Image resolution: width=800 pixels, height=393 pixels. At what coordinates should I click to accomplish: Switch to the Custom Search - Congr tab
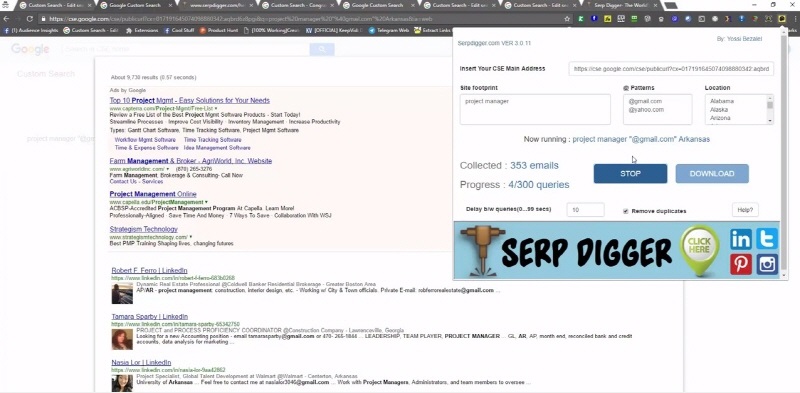tap(298, 6)
